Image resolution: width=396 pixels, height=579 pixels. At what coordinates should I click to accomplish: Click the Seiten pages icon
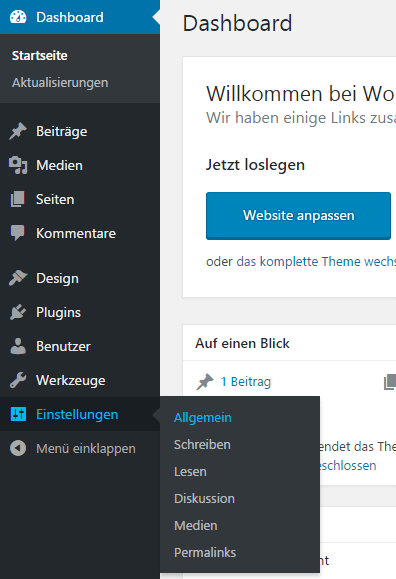18,199
